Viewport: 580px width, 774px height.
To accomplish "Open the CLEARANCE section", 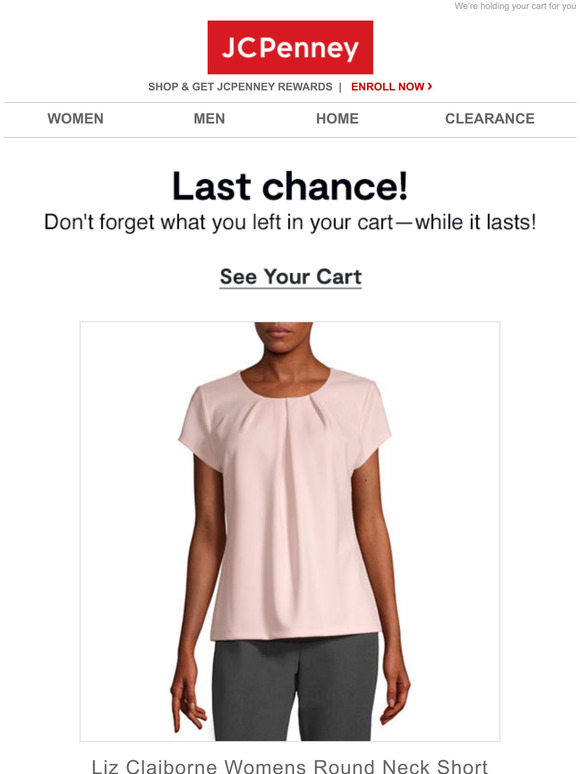I will click(x=490, y=118).
